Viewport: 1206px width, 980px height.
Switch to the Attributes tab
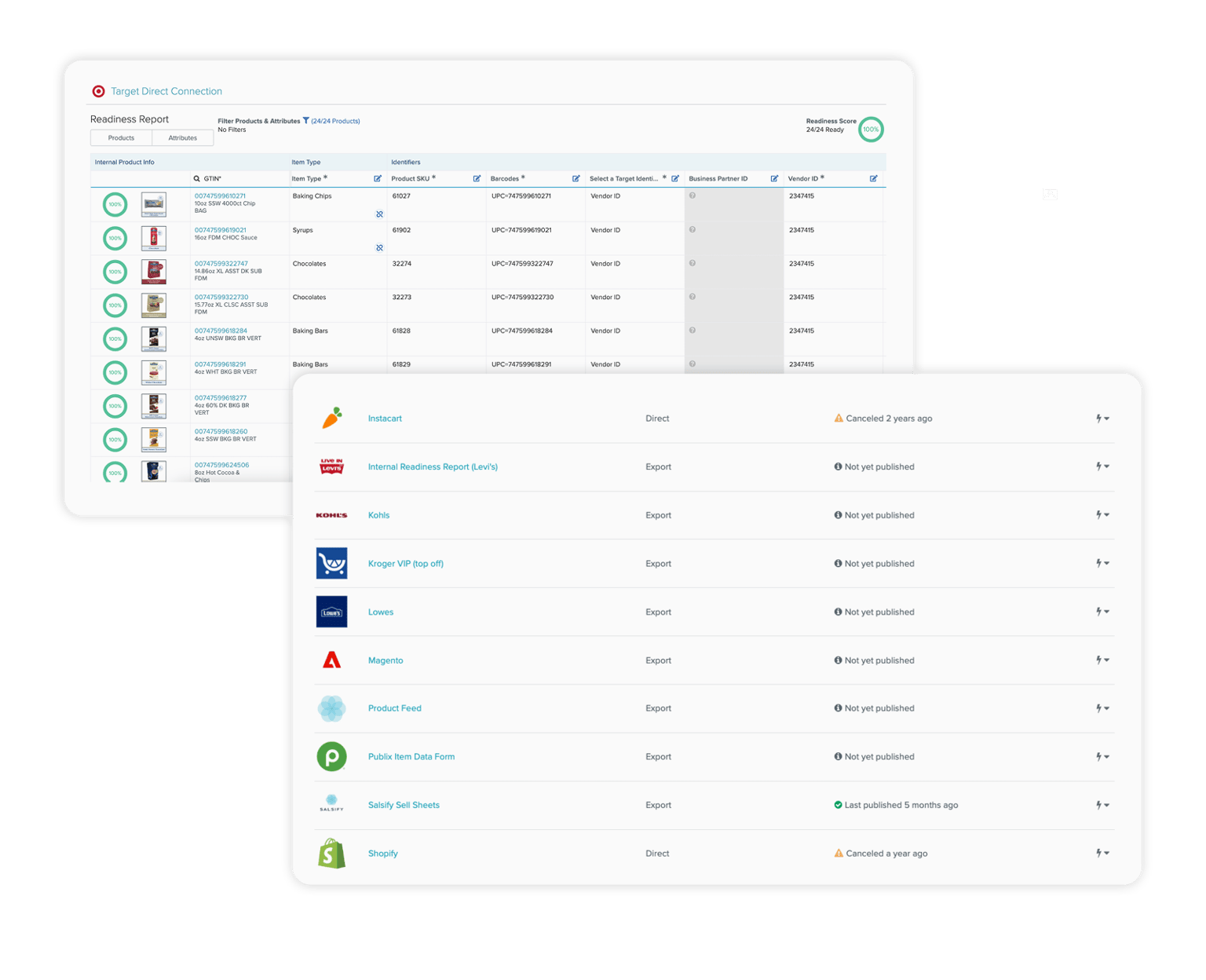click(x=182, y=137)
